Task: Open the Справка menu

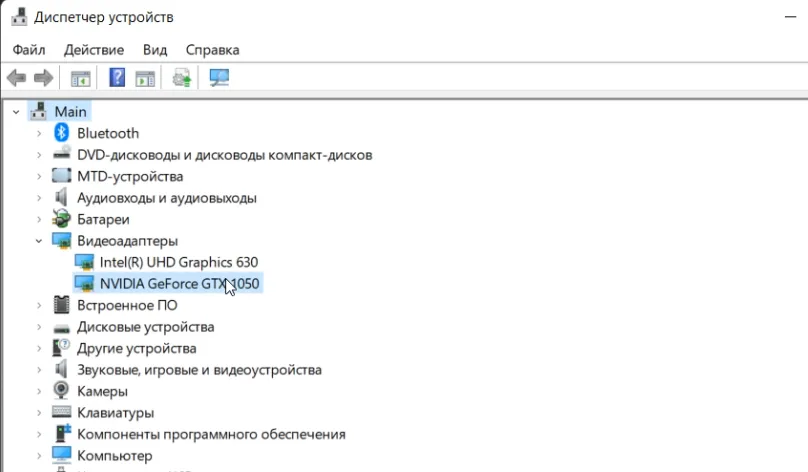Action: [x=212, y=50]
